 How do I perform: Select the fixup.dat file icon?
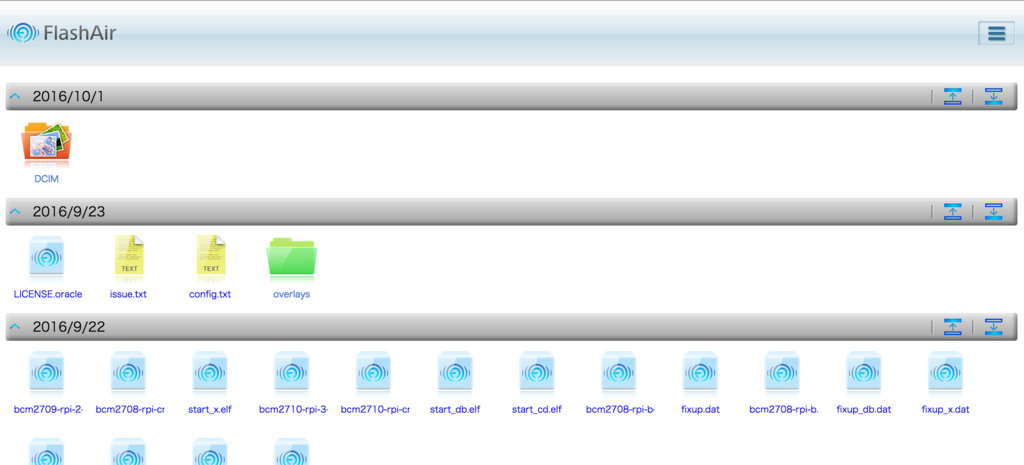tap(700, 372)
